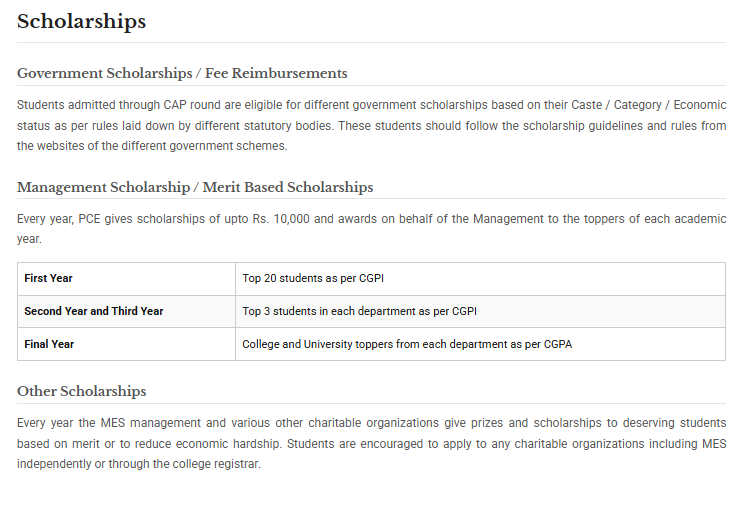Select the Final Year table cell

tap(126, 344)
